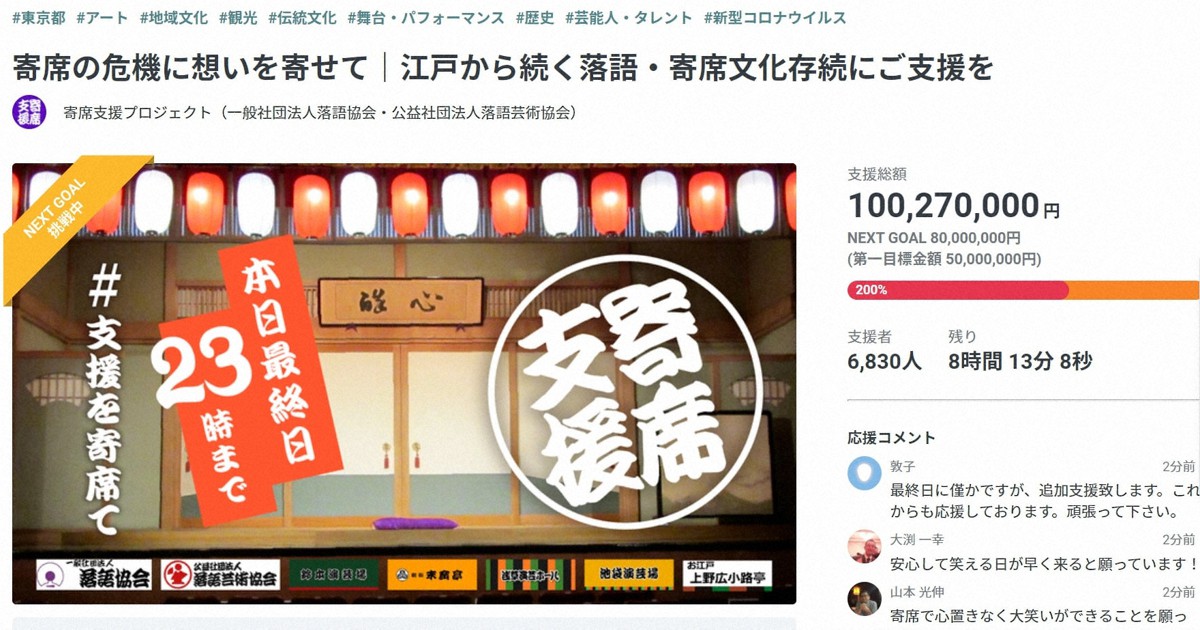This screenshot has width=1200, height=630.
Task: Select the #地域文化 tag
Action: click(173, 18)
